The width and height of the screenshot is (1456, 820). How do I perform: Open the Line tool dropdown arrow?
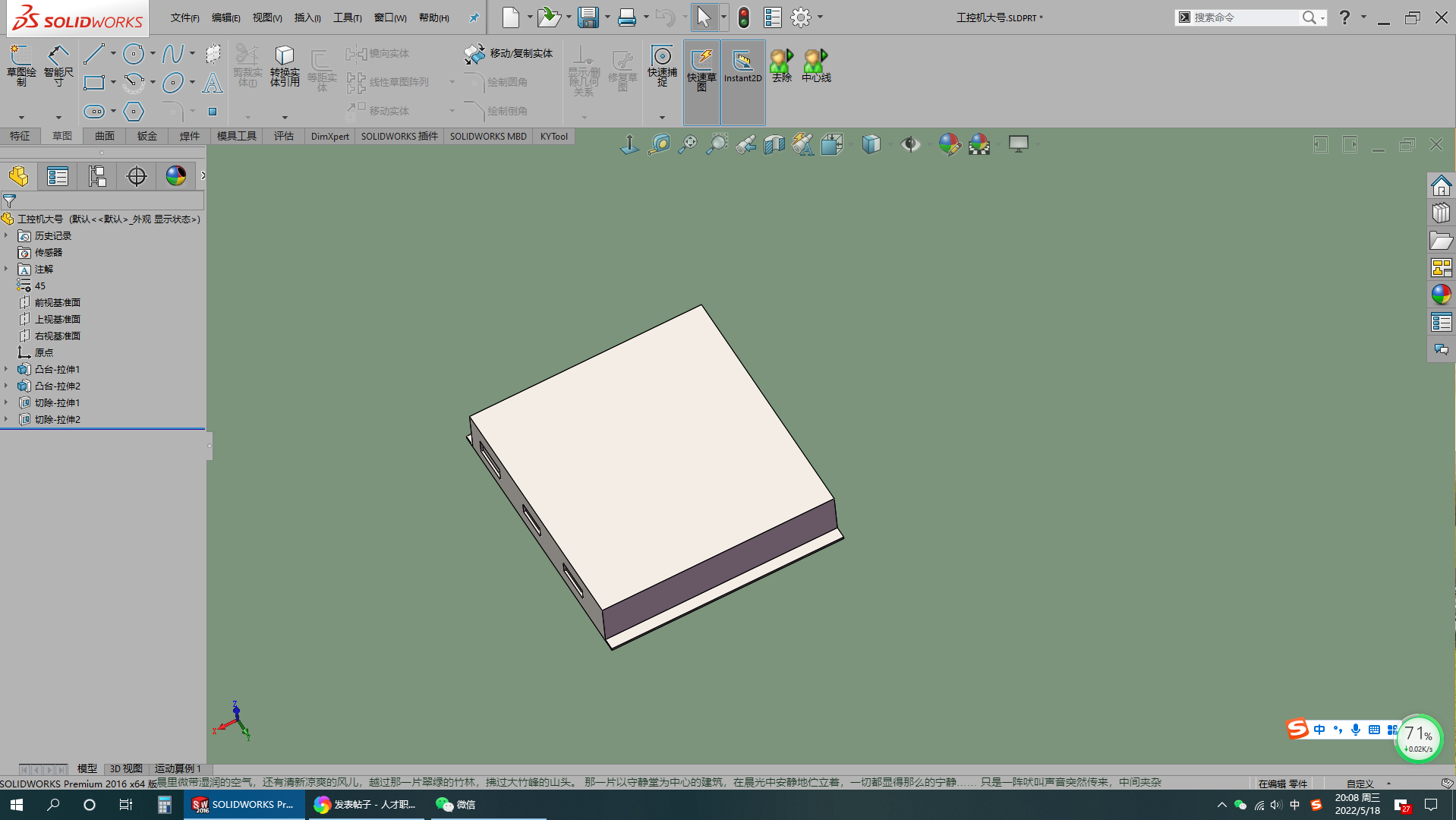click(113, 53)
